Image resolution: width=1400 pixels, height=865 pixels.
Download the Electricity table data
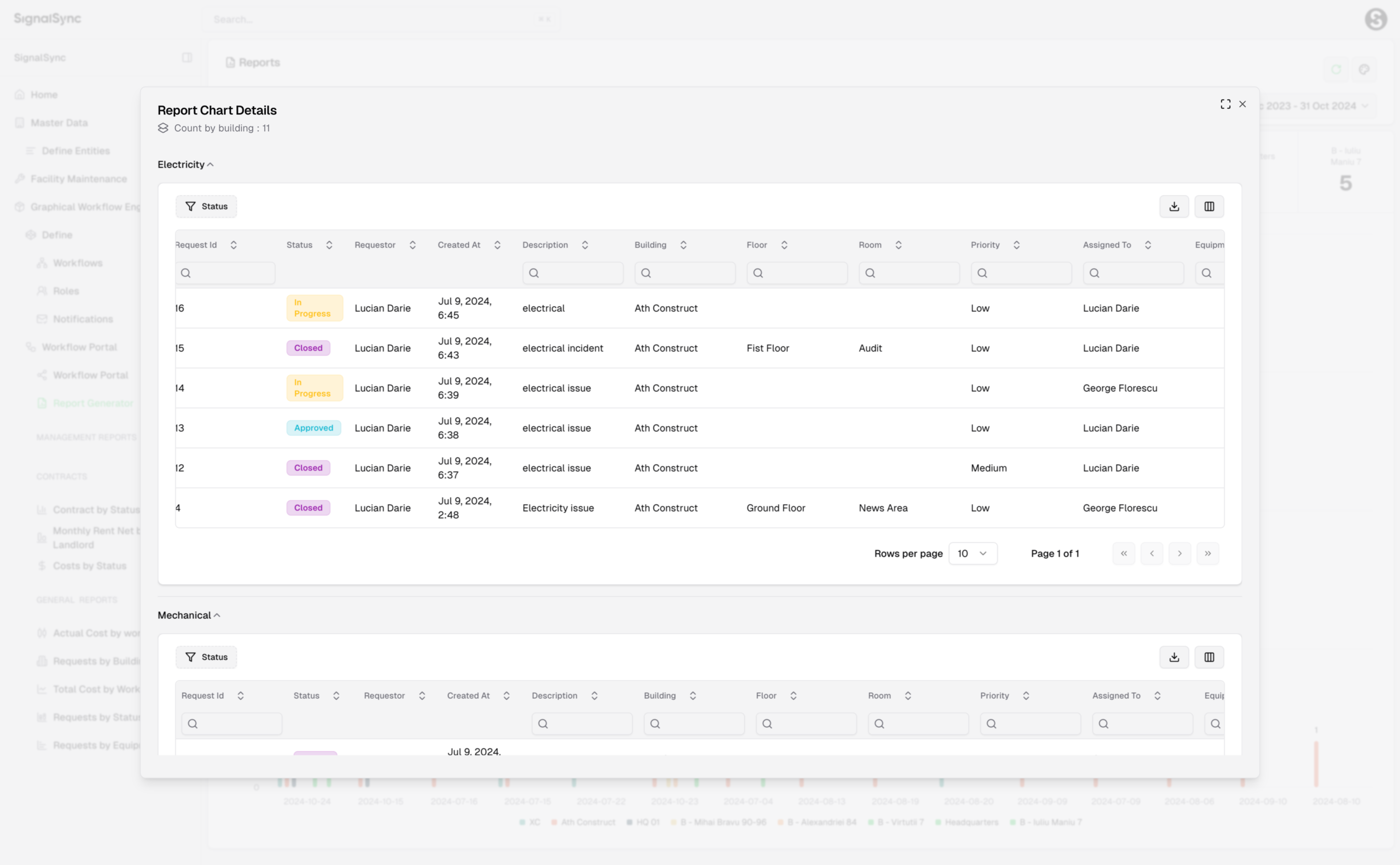(1174, 206)
